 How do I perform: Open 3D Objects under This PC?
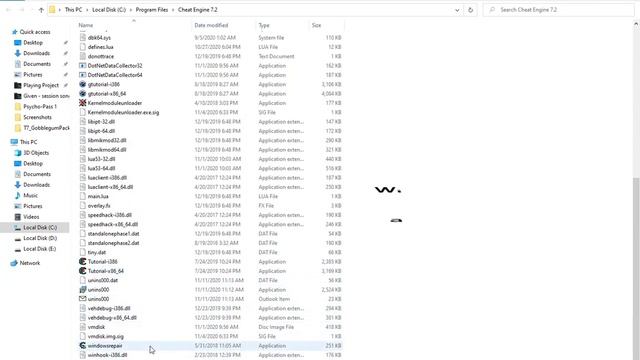point(36,153)
